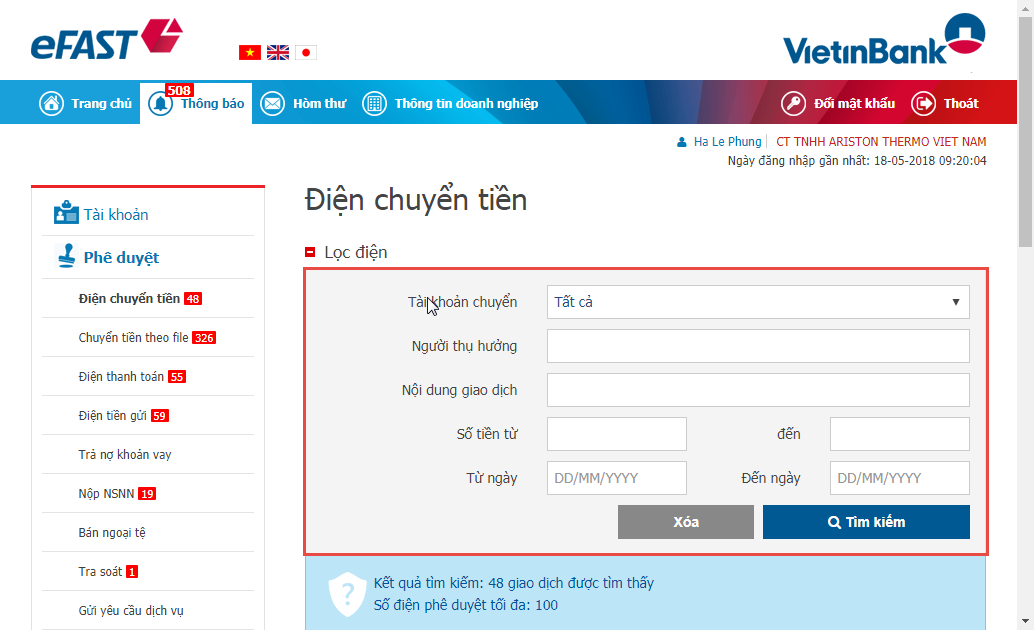Click the user profile icon near Ha Le Phung

tap(682, 142)
